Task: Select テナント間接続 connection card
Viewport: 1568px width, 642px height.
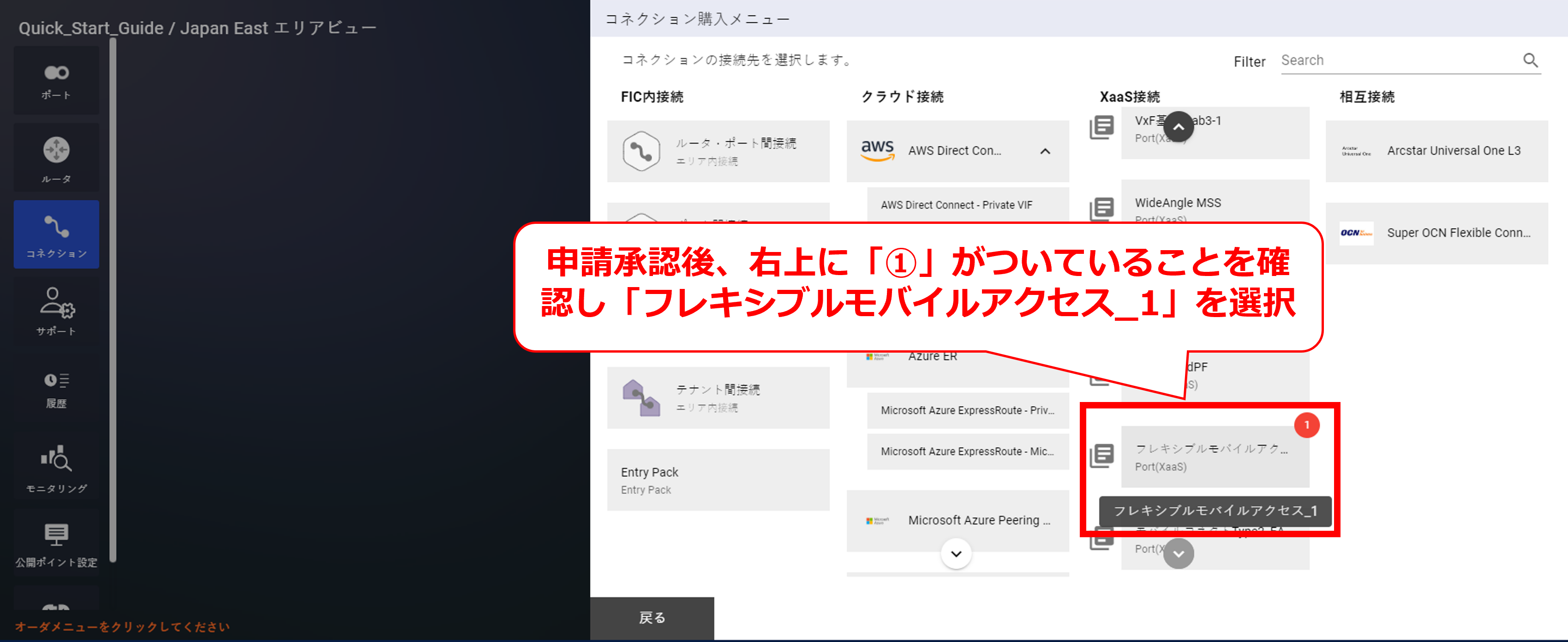Action: click(x=718, y=397)
